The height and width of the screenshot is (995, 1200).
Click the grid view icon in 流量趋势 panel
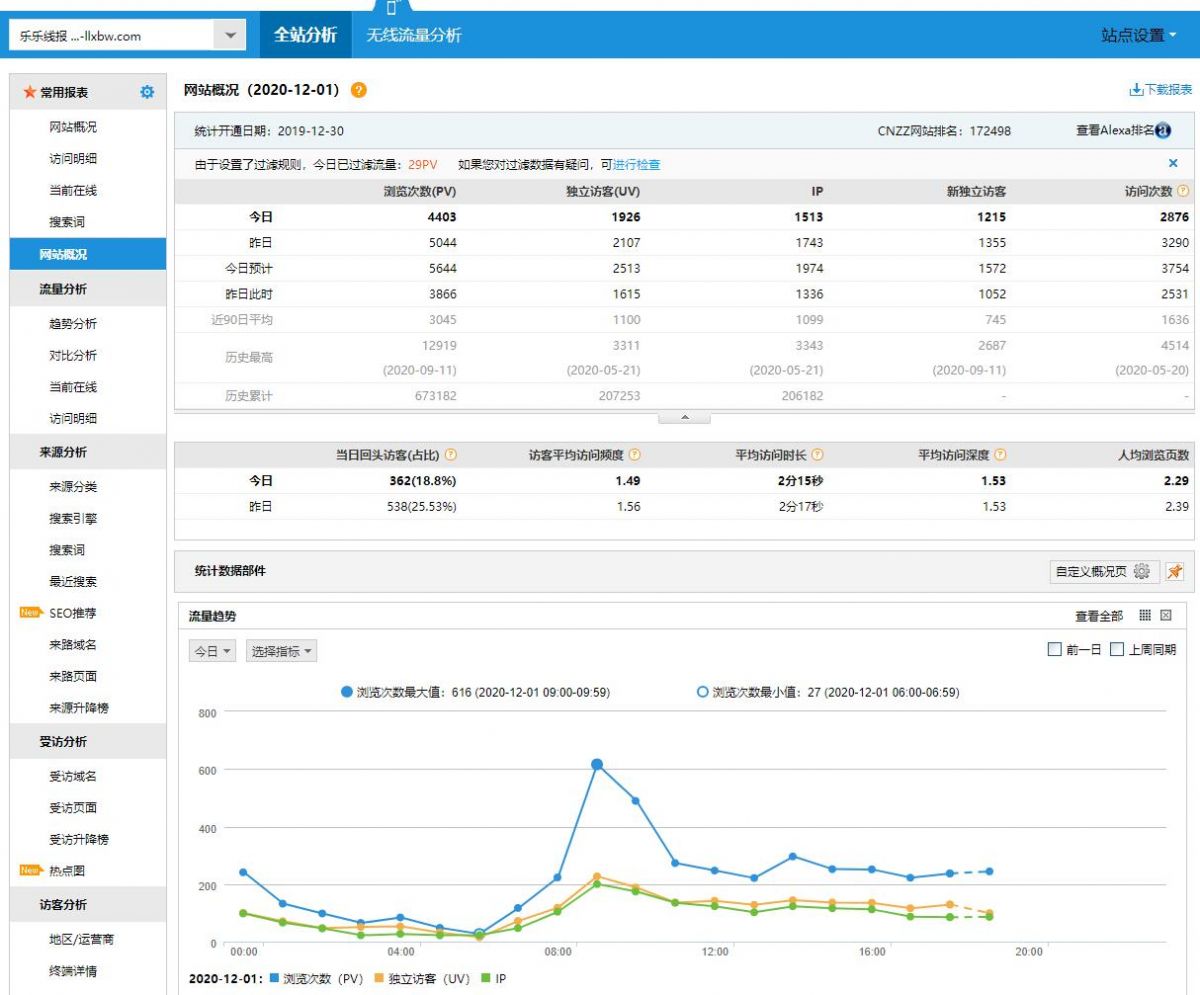[1146, 616]
